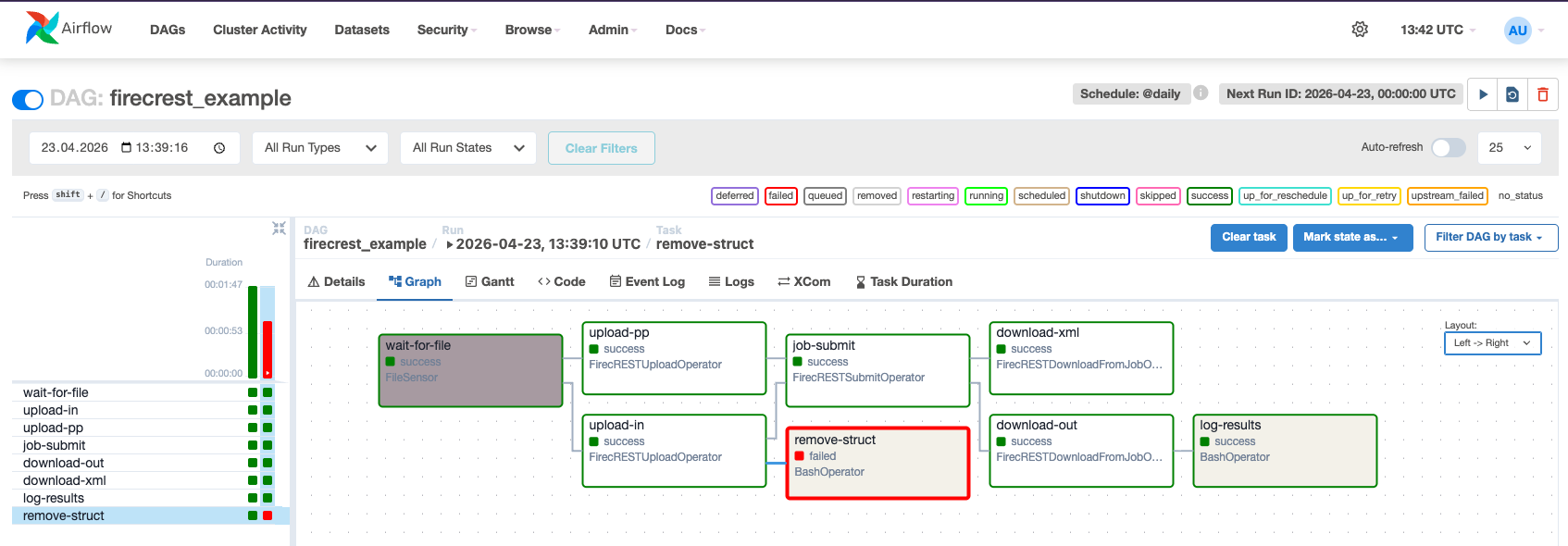The width and height of the screenshot is (1568, 546).
Task: Click the Clear Filters button
Action: (602, 148)
